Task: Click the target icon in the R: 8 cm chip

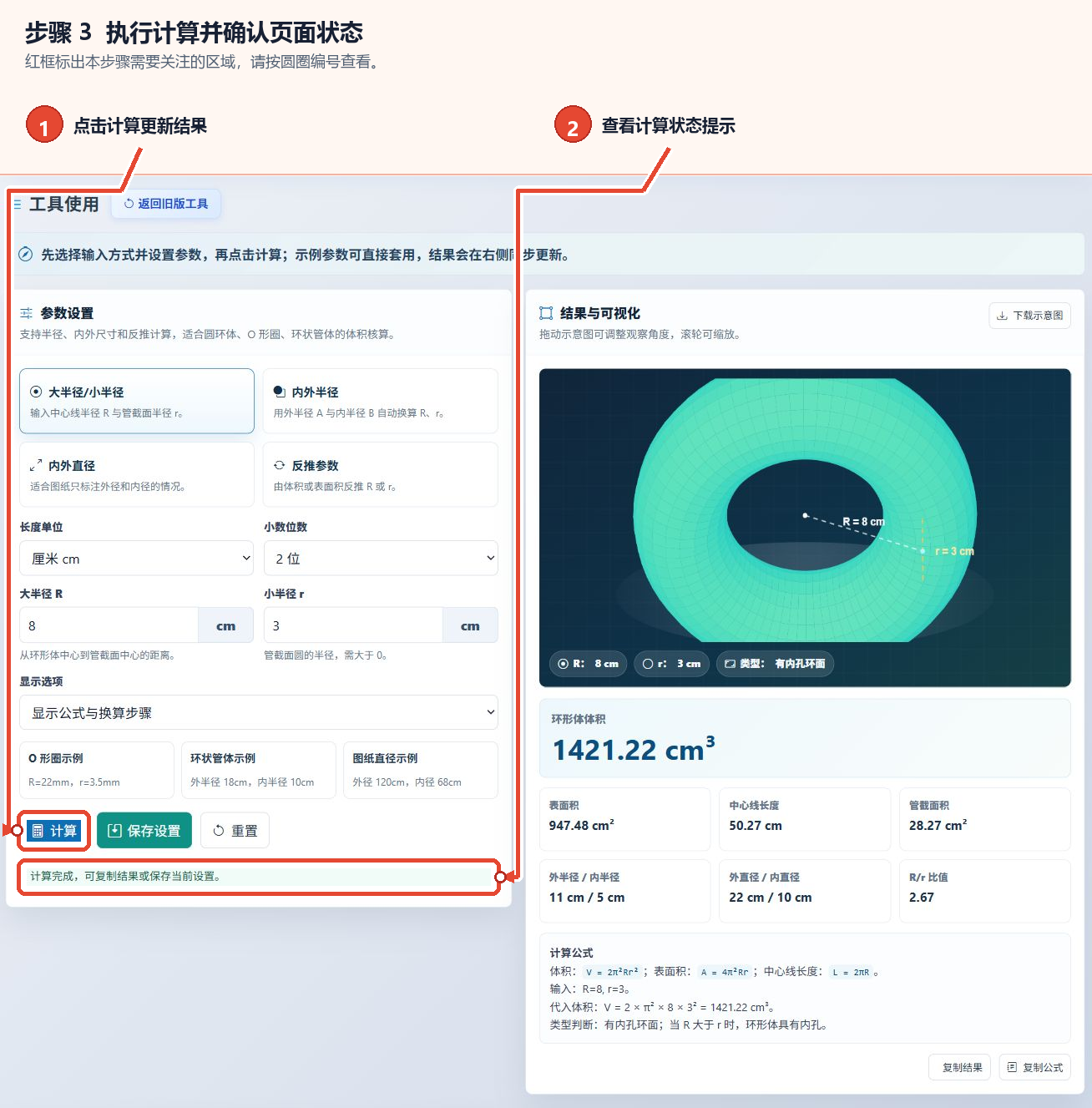Action: tap(563, 664)
